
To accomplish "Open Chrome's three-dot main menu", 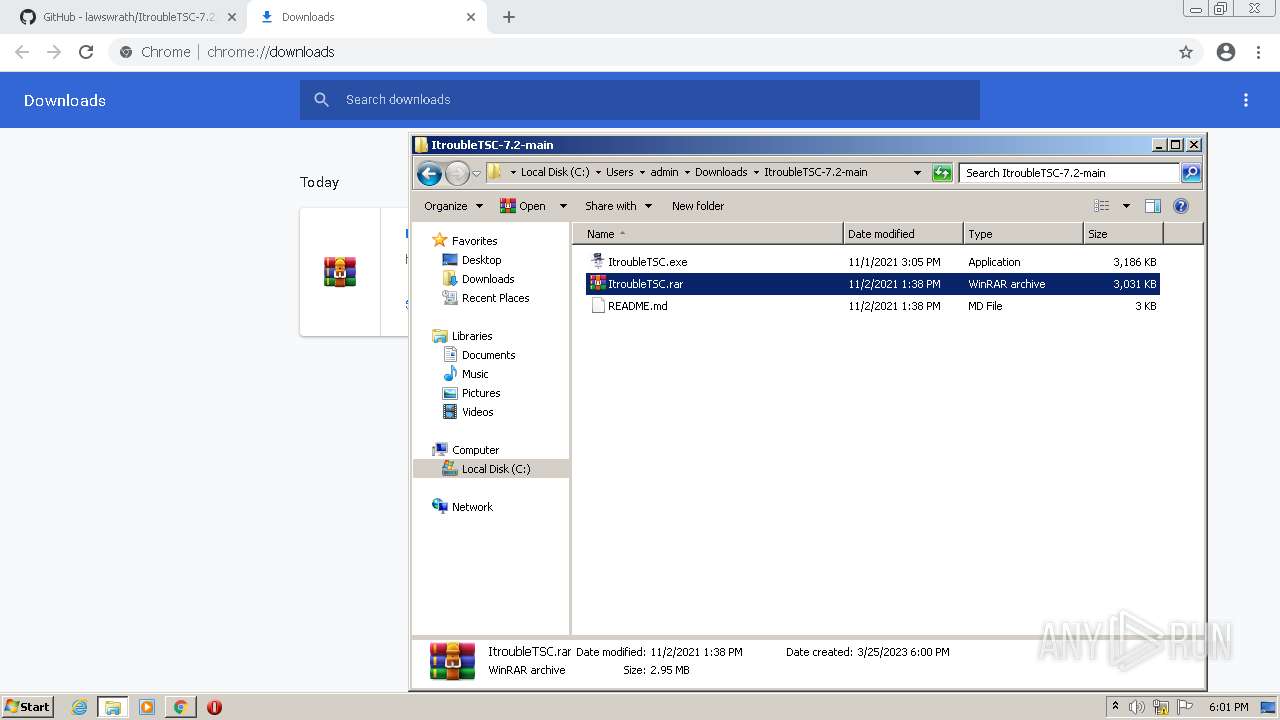I will (1259, 52).
